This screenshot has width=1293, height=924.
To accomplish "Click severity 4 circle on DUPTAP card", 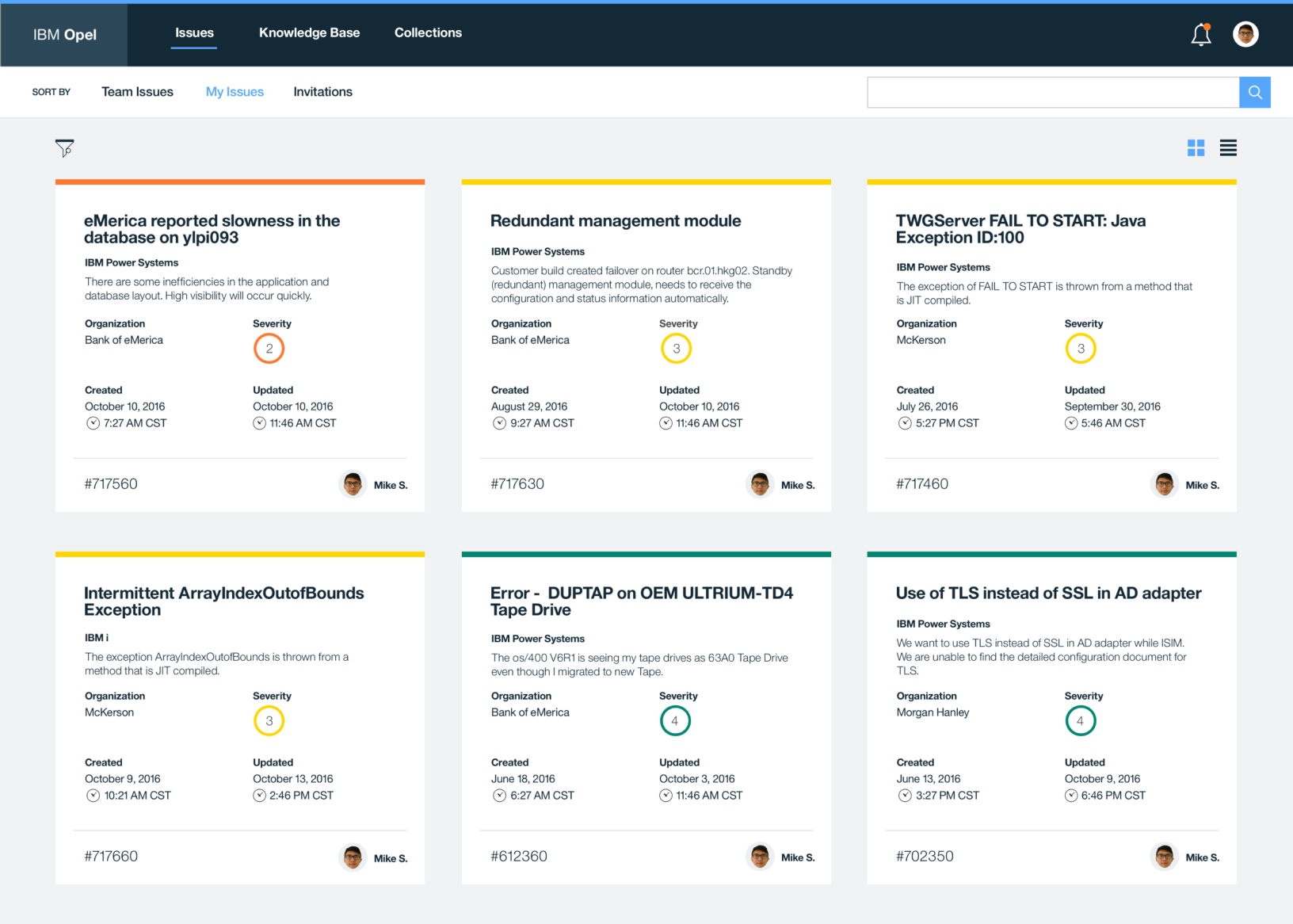I will point(675,721).
